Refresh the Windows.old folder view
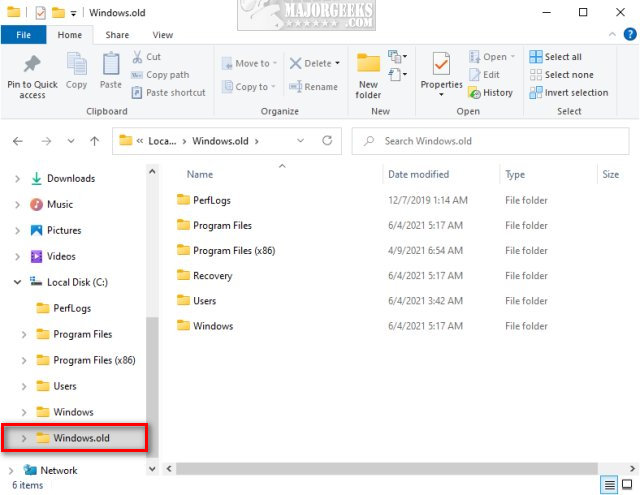This screenshot has width=640, height=495. 327,141
